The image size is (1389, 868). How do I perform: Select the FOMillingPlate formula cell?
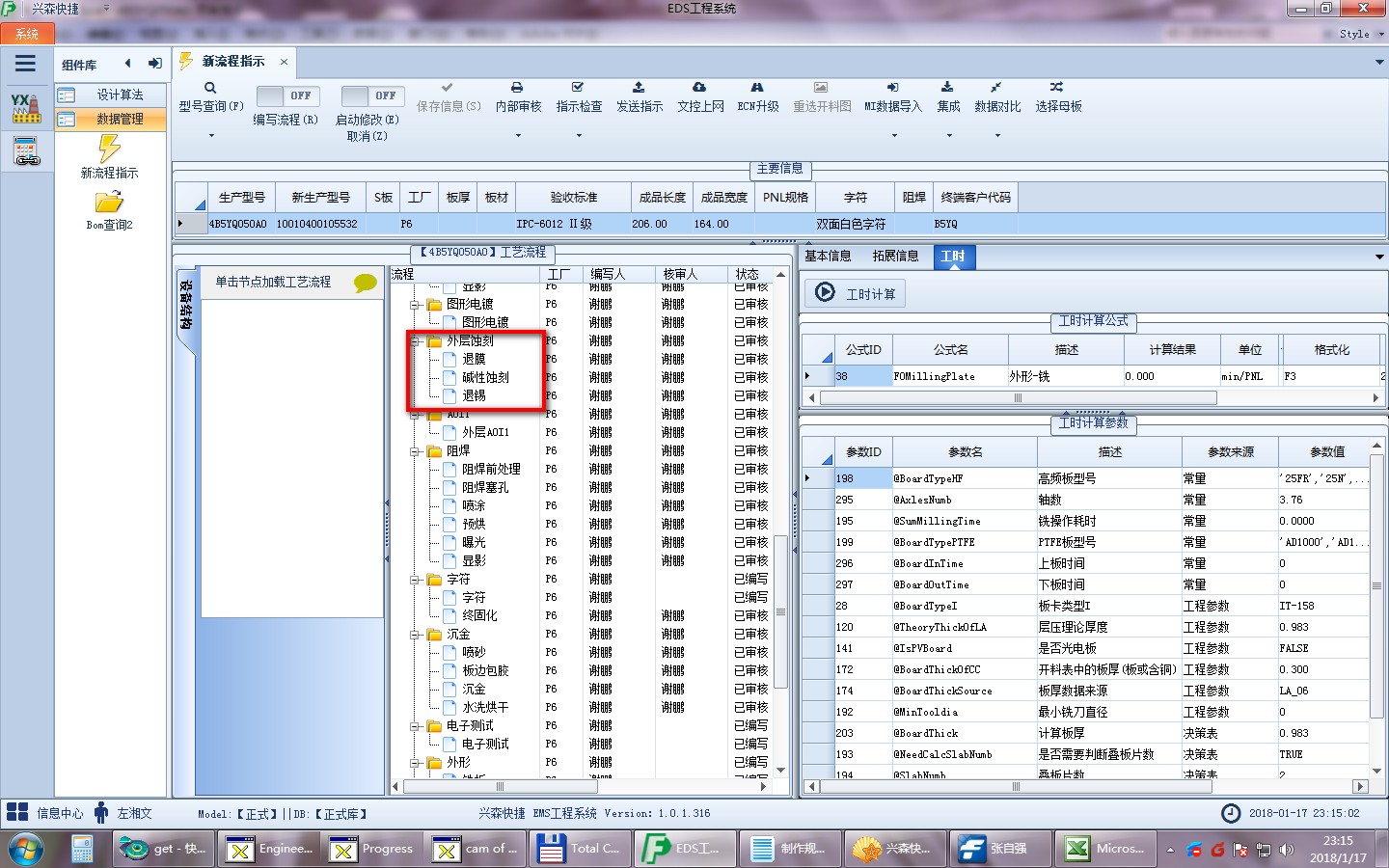[x=949, y=376]
